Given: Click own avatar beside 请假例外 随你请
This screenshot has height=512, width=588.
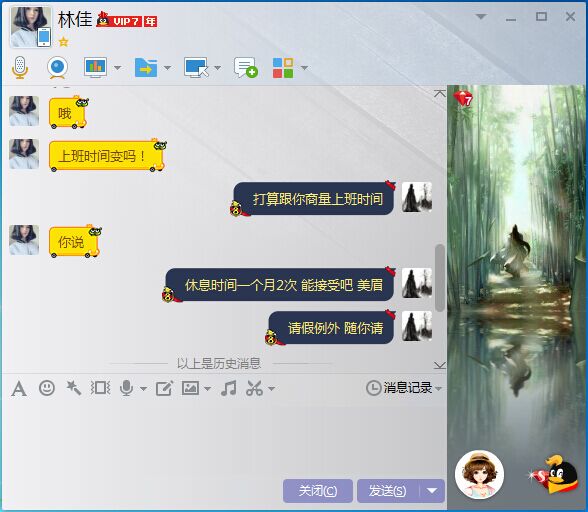Looking at the screenshot, I should point(417,326).
